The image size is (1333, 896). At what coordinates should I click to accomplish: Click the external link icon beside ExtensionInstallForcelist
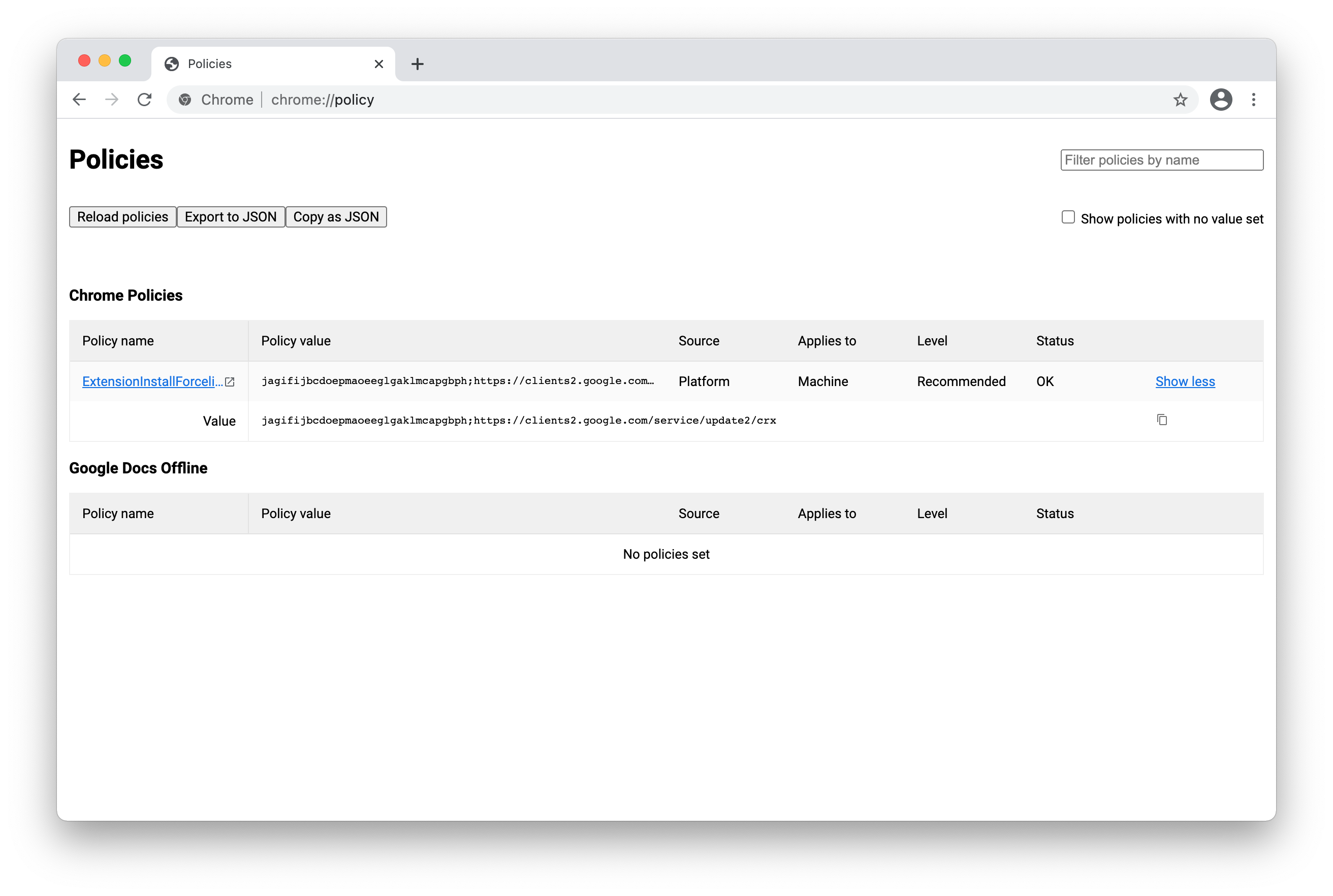[x=230, y=382]
